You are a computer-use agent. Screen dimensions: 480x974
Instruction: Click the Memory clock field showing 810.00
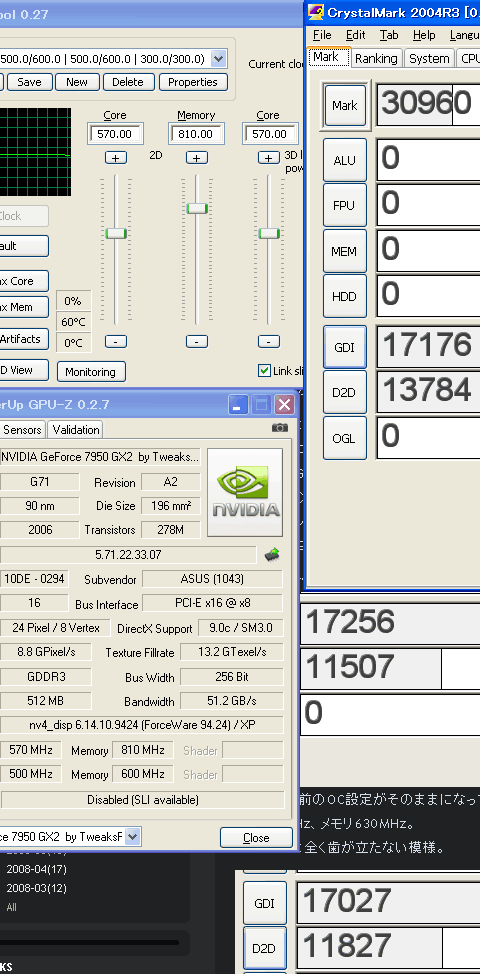coord(196,134)
